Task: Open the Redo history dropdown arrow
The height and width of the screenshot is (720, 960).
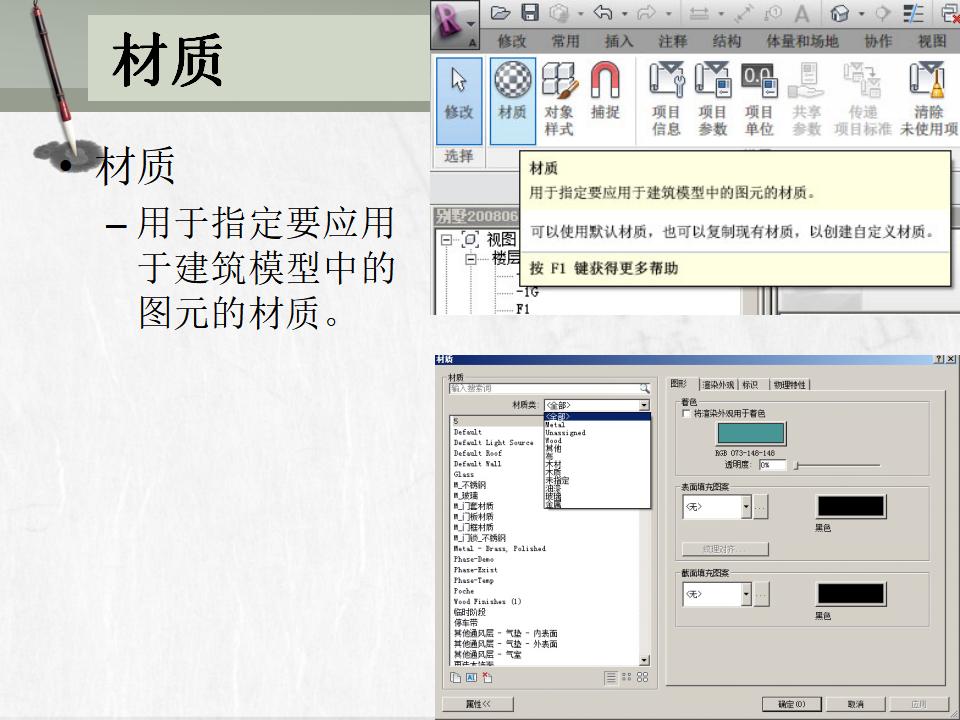Action: (x=669, y=13)
